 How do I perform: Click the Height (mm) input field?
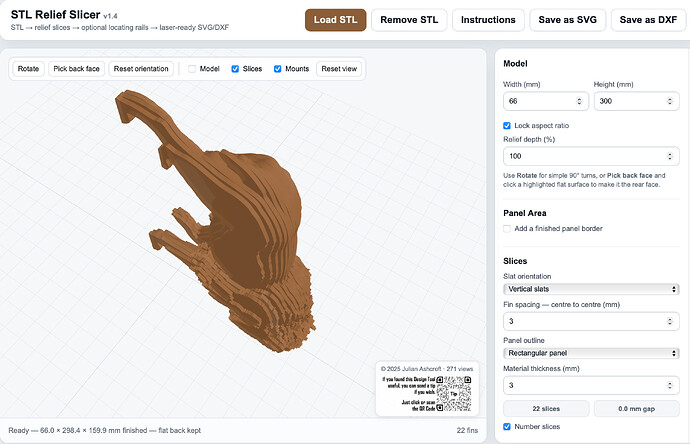(x=636, y=101)
